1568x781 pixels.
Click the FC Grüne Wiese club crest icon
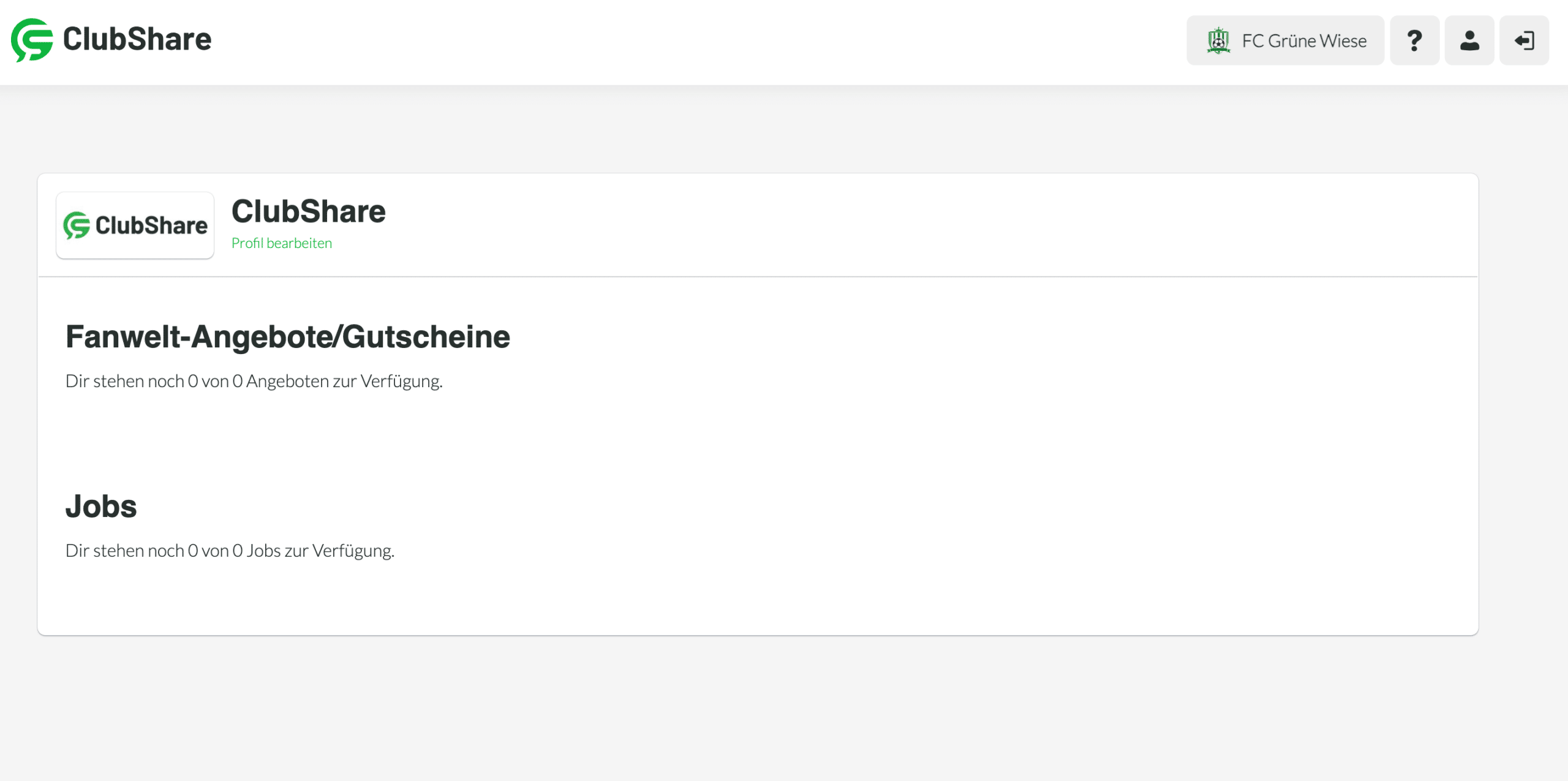[1218, 40]
